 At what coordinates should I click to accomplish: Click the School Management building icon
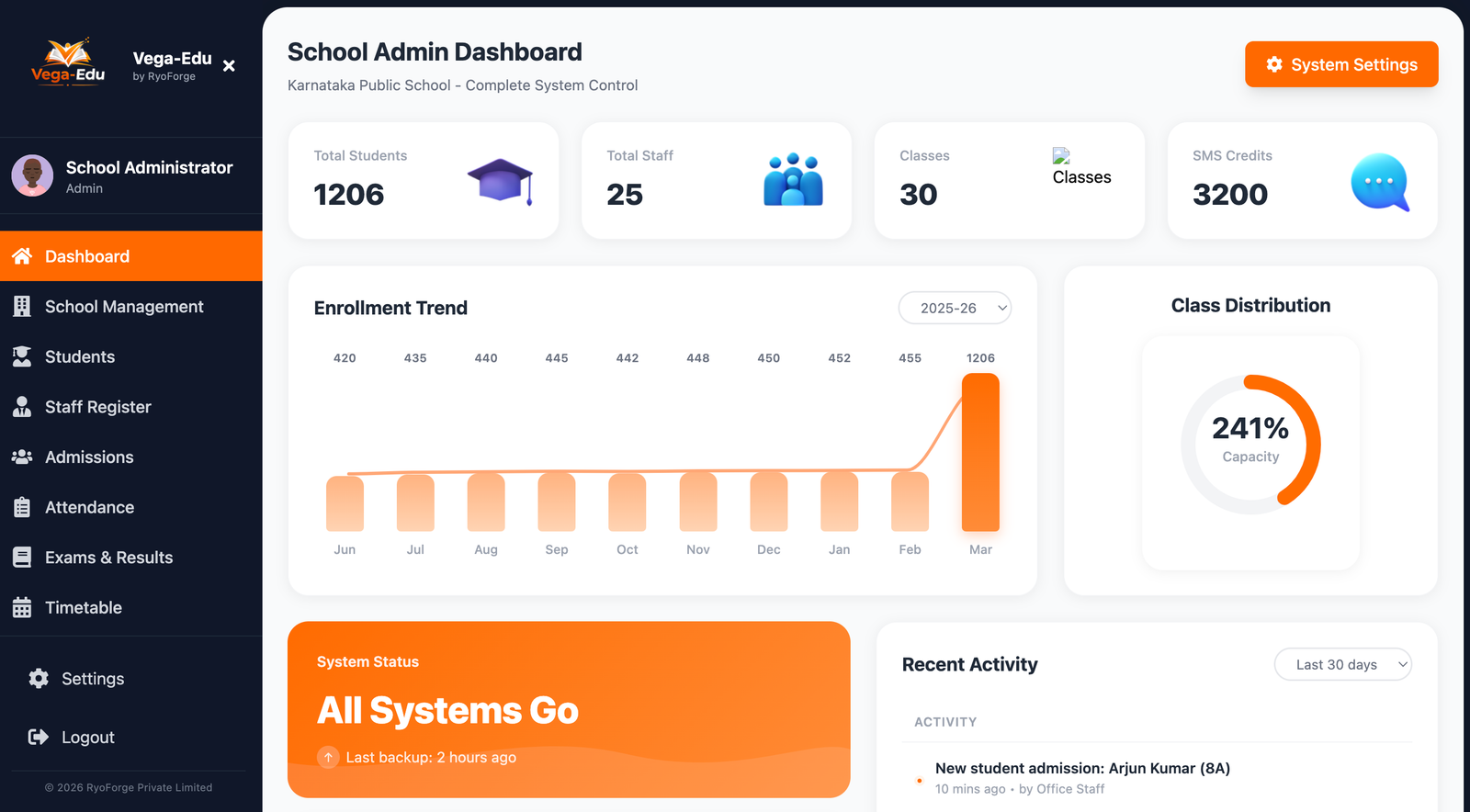click(x=22, y=307)
